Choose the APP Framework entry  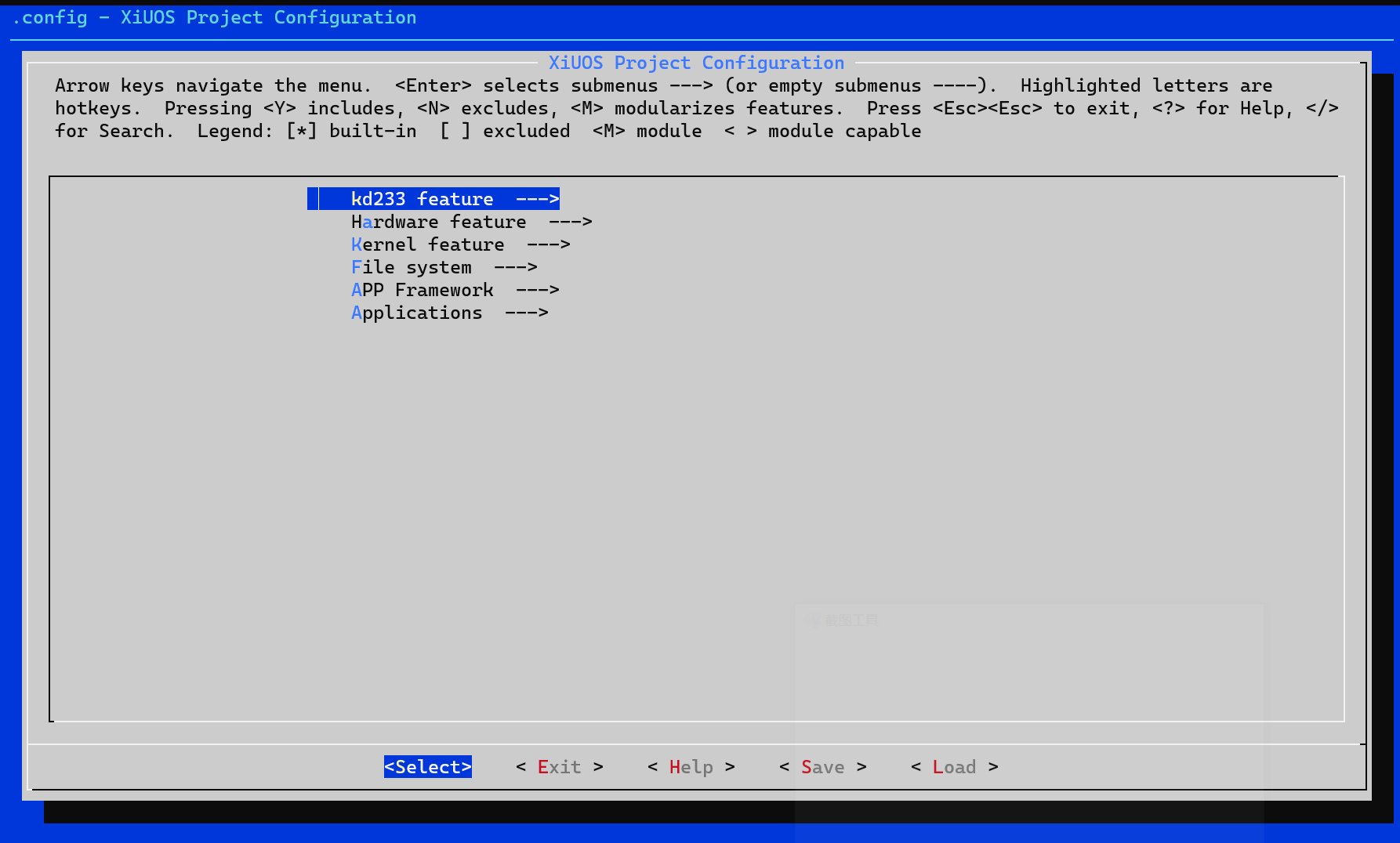(x=422, y=290)
